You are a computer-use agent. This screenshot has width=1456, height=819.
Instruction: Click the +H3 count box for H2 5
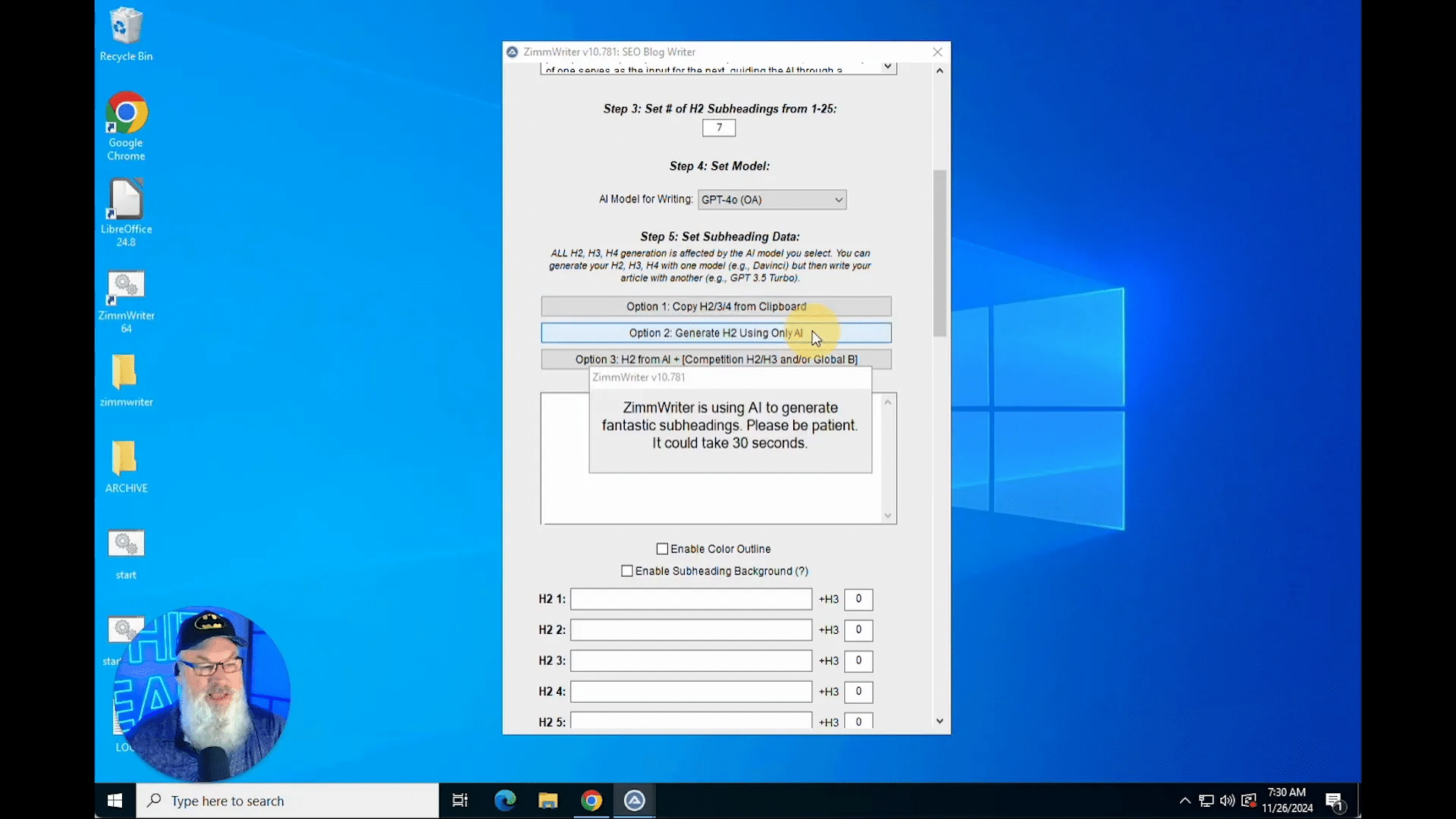pos(858,721)
